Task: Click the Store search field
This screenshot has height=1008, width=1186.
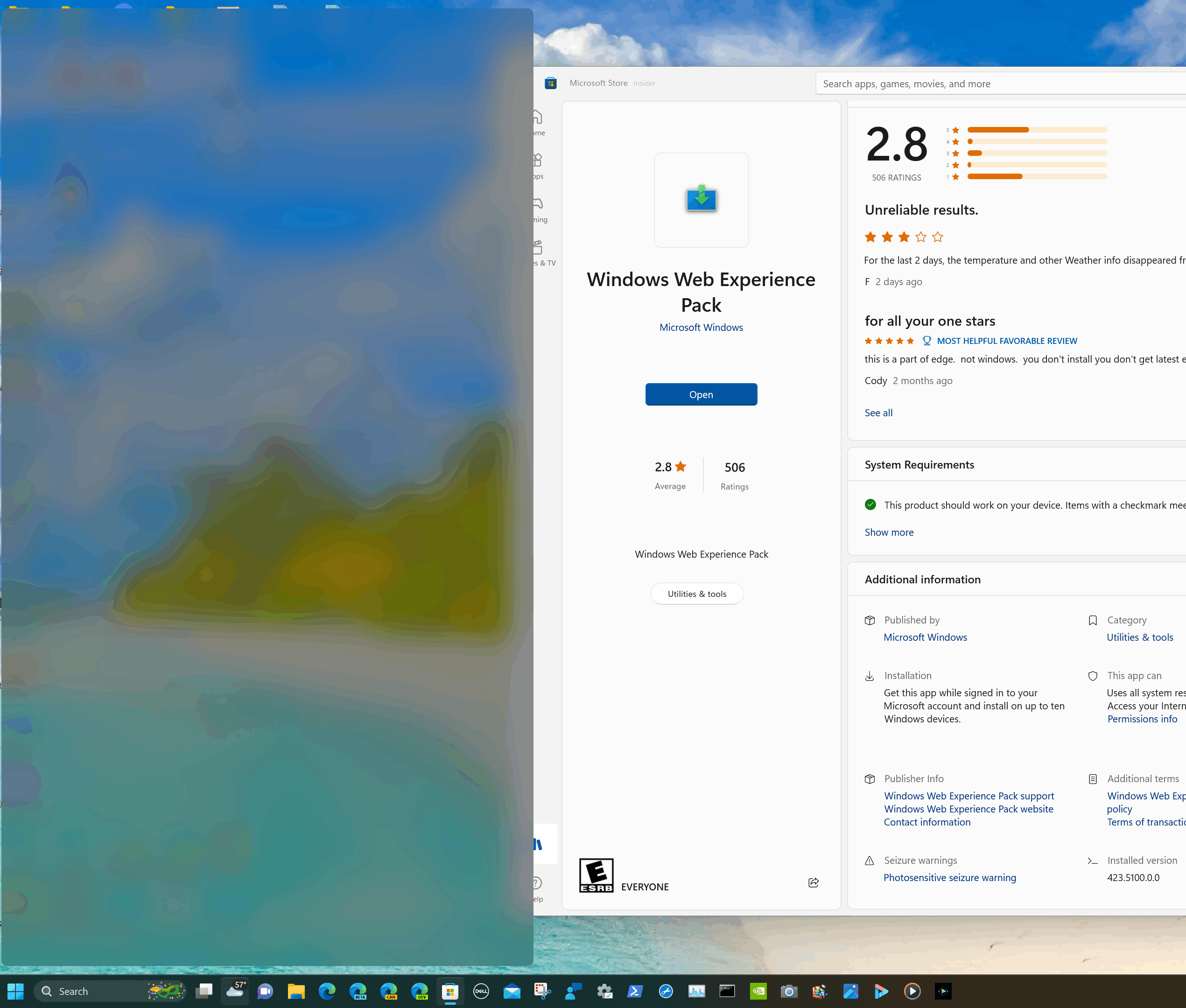Action: coord(1001,84)
